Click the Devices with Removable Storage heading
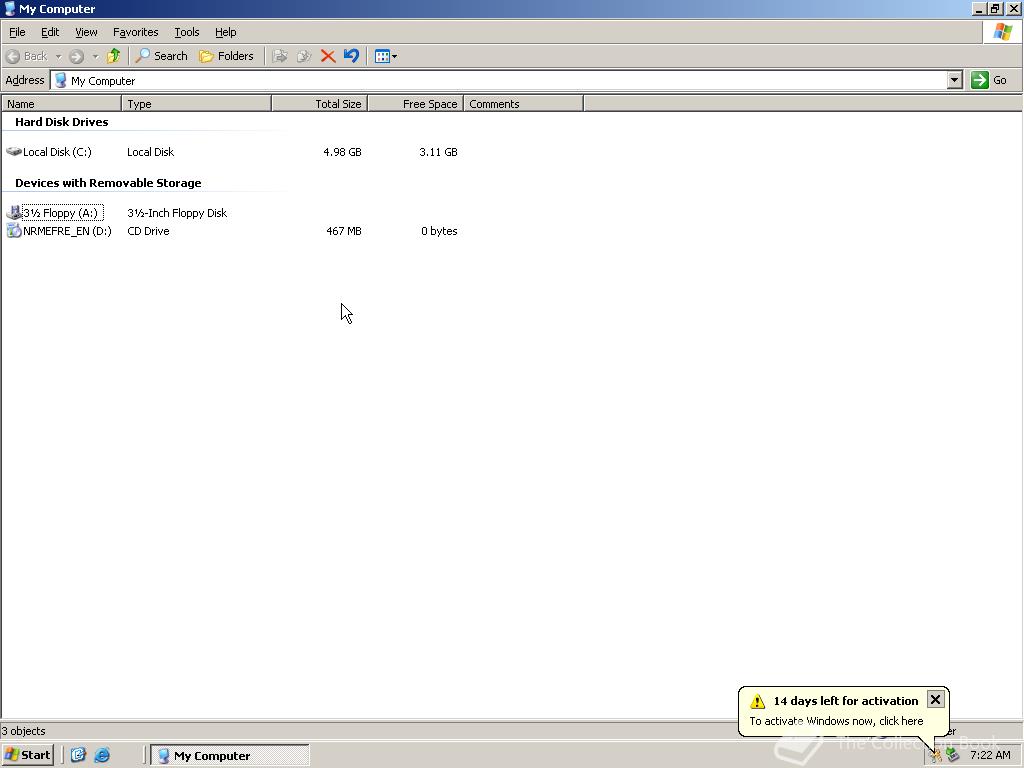The image size is (1024, 768). coord(108,183)
